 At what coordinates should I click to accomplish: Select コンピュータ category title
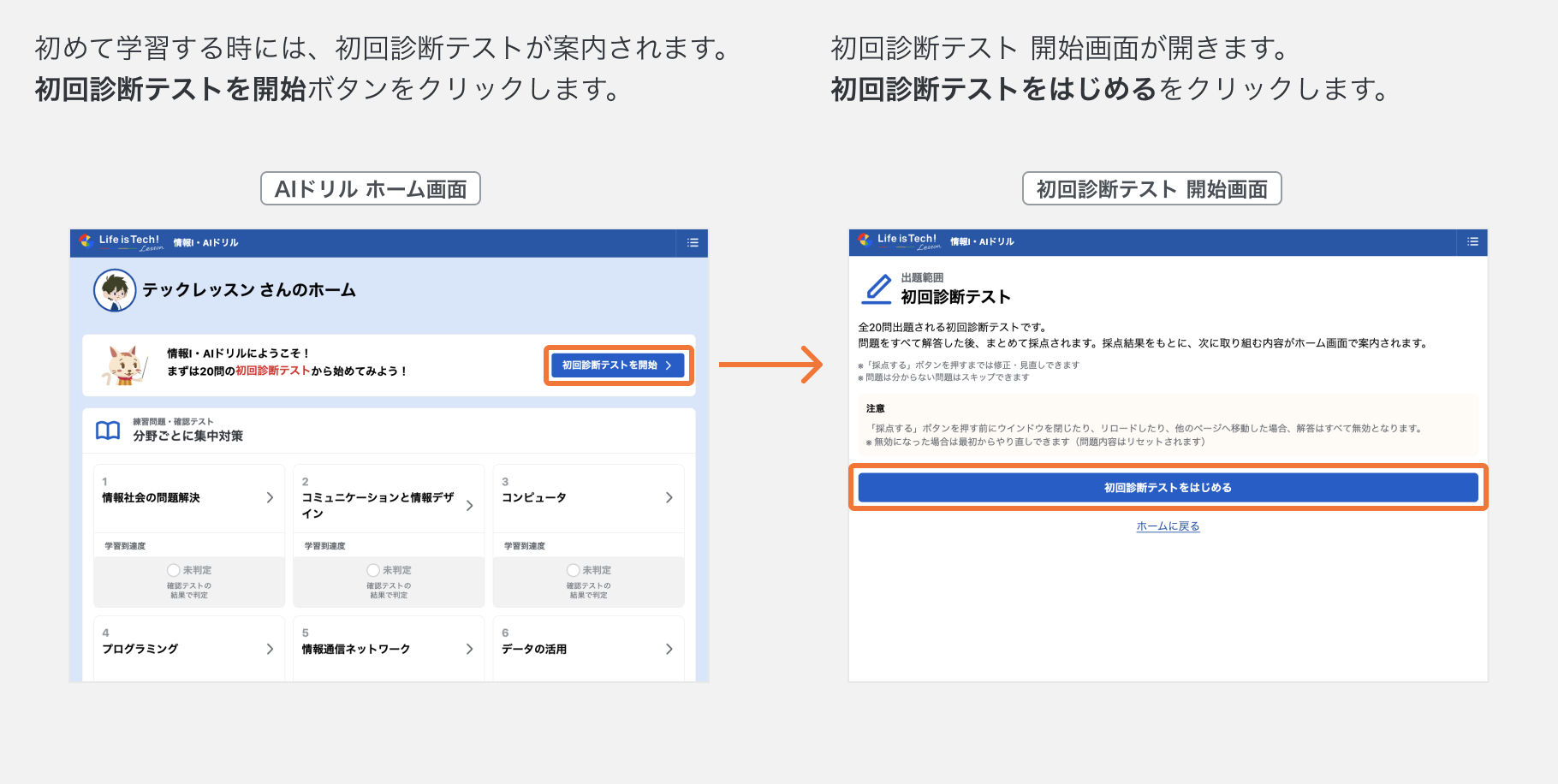[x=534, y=498]
